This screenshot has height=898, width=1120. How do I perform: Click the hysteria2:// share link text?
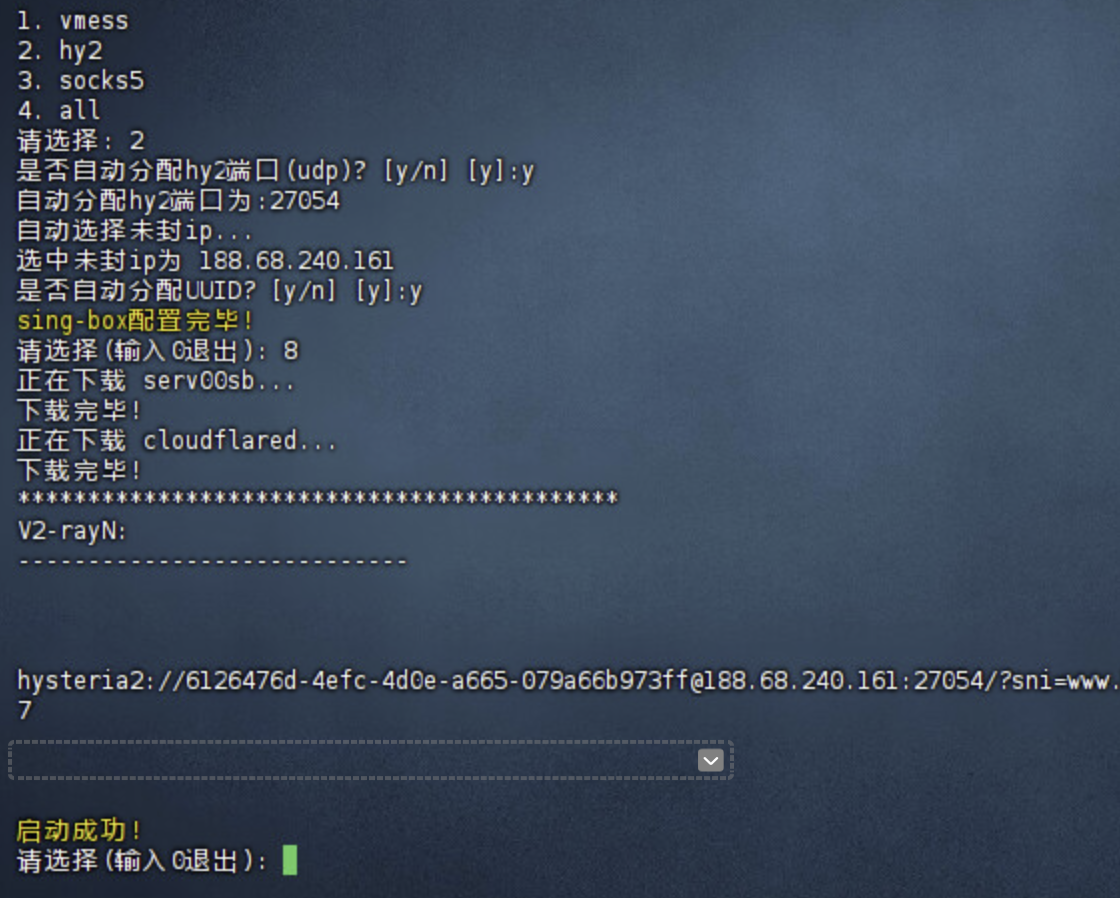coord(568,681)
